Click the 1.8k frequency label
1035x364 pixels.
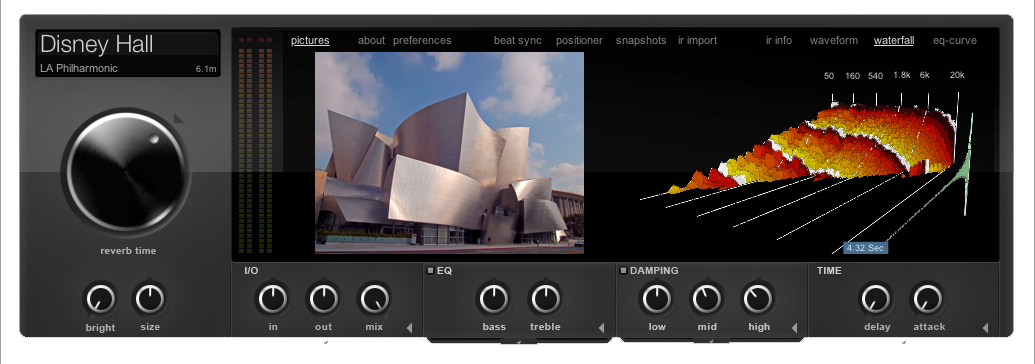click(x=902, y=75)
